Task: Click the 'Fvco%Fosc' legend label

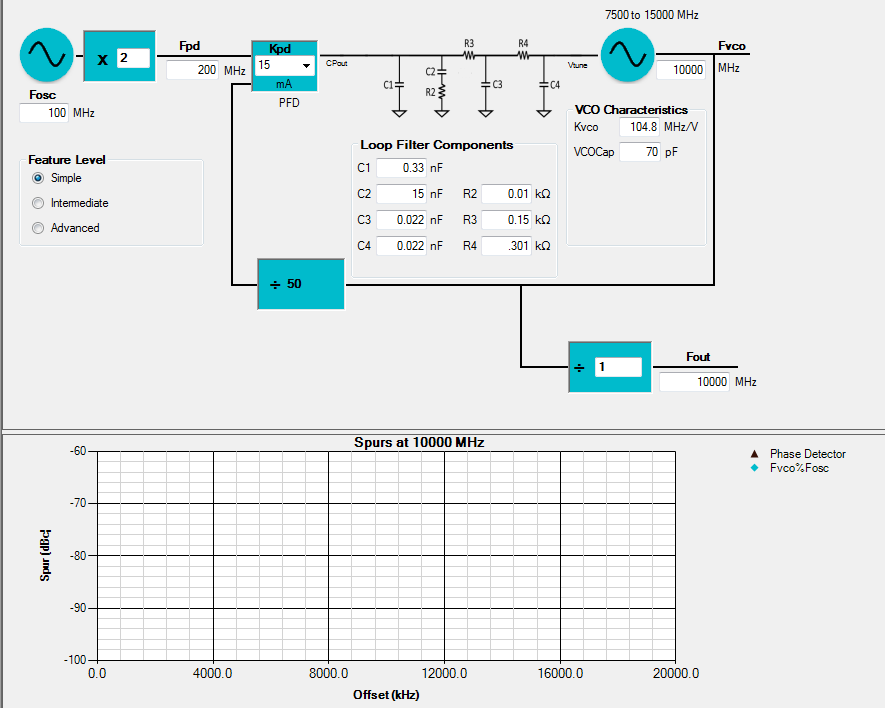Action: 799,467
